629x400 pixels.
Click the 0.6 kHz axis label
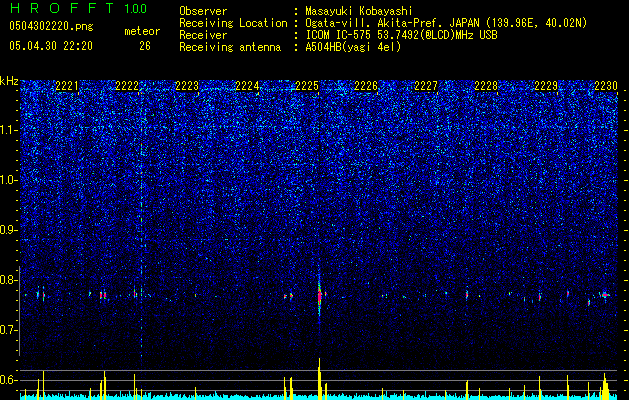(9, 380)
